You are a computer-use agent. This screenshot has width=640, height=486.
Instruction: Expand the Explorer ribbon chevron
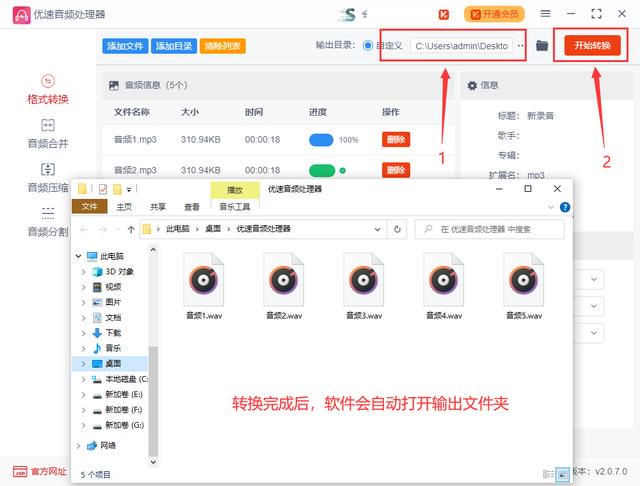click(551, 207)
